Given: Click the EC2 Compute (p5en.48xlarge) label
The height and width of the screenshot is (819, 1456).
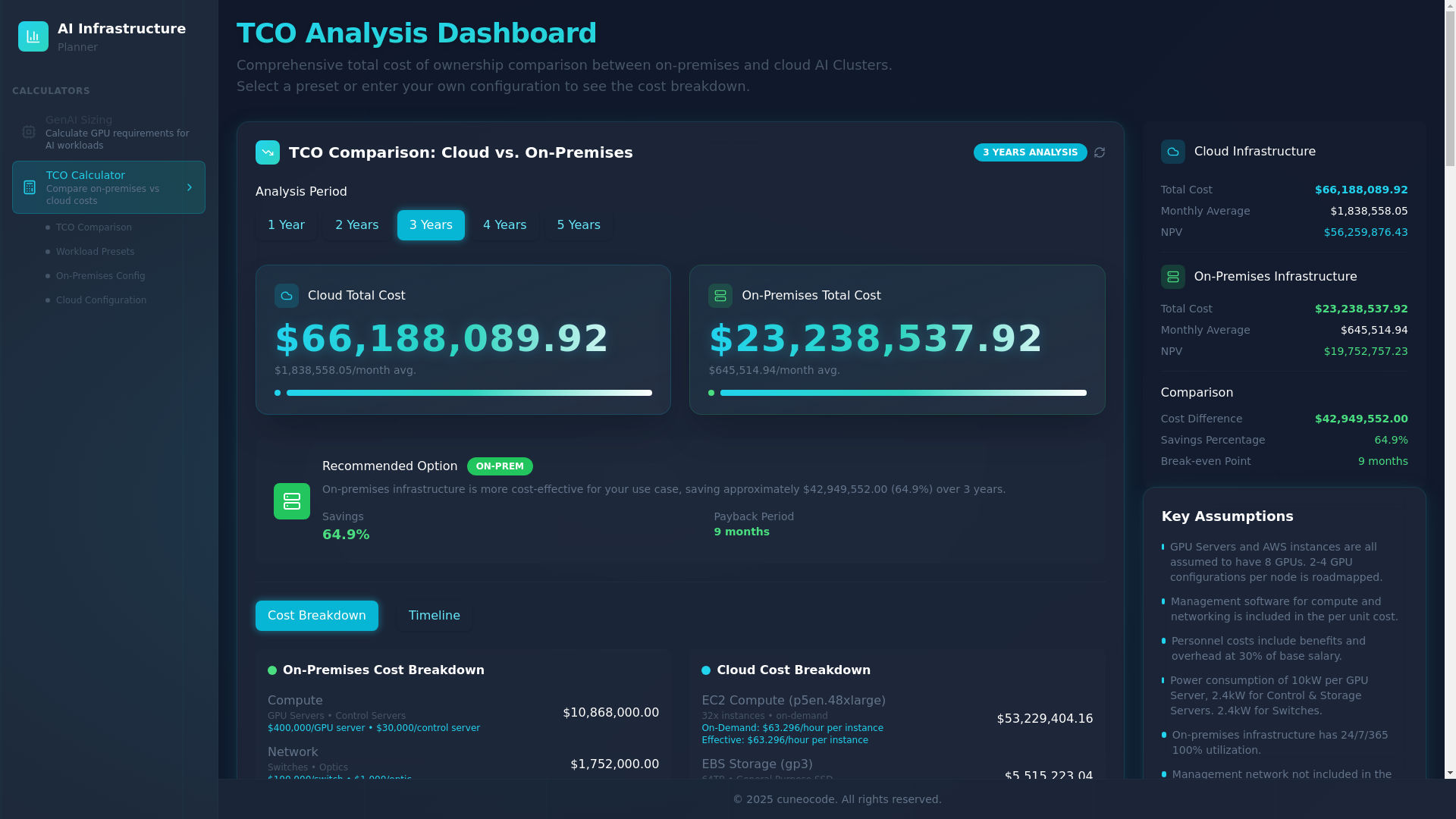Looking at the screenshot, I should 794,701.
